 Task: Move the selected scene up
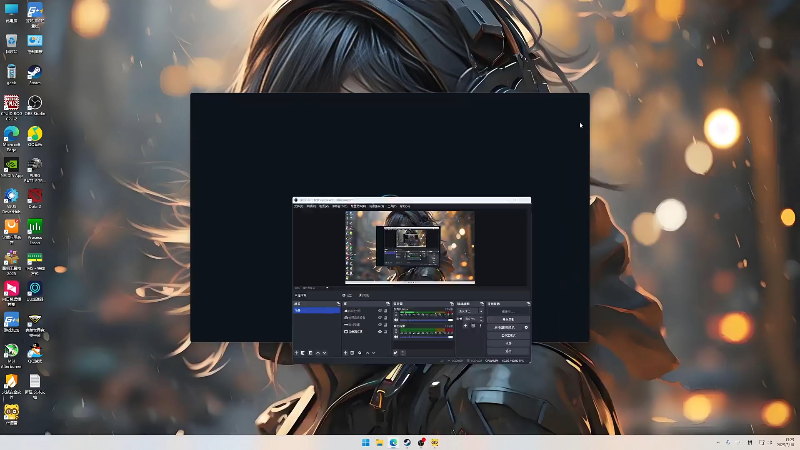coord(318,353)
